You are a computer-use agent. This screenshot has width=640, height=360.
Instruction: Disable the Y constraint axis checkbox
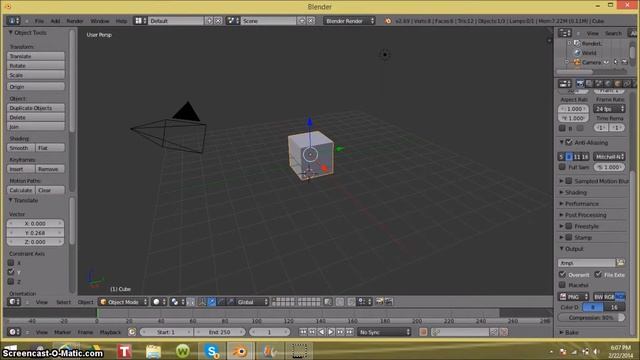[x=11, y=272]
